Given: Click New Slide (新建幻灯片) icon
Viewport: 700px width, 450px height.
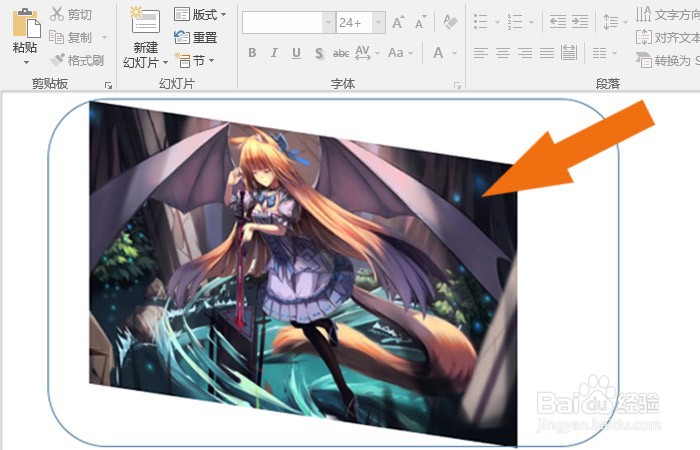Looking at the screenshot, I should pyautogui.click(x=145, y=21).
